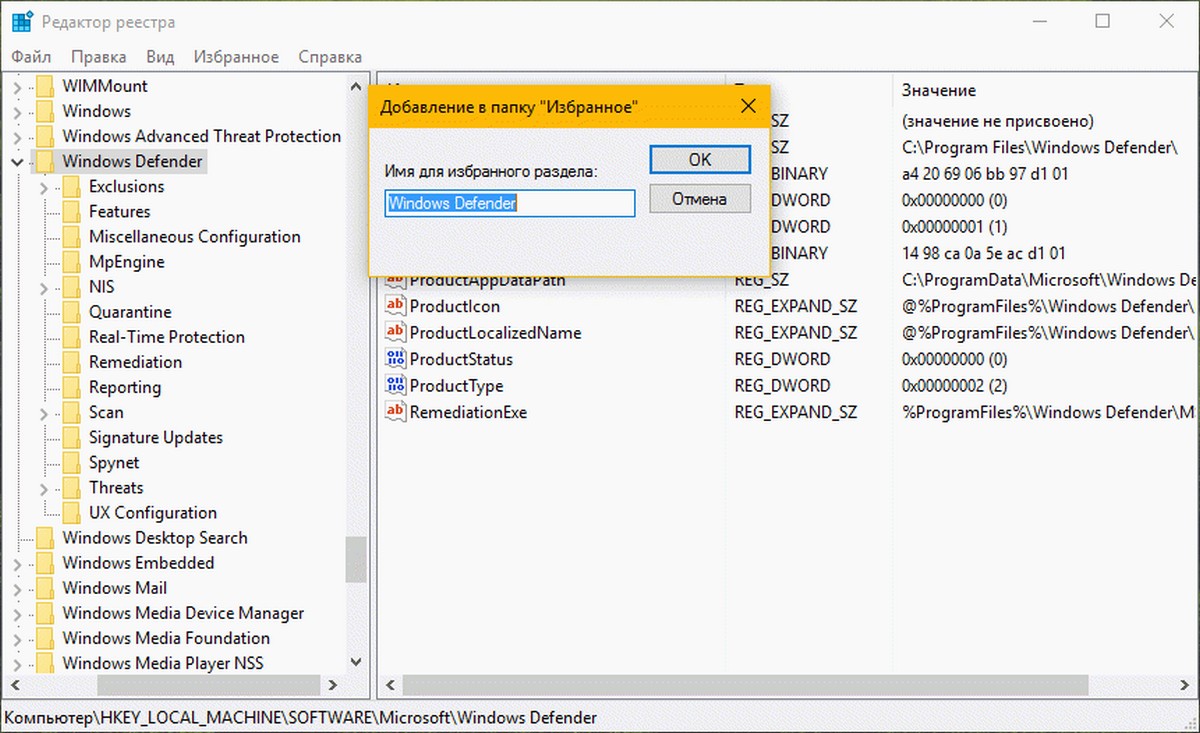Click the binary icon of ProductStatus value
The height and width of the screenshot is (733, 1200).
(395, 359)
